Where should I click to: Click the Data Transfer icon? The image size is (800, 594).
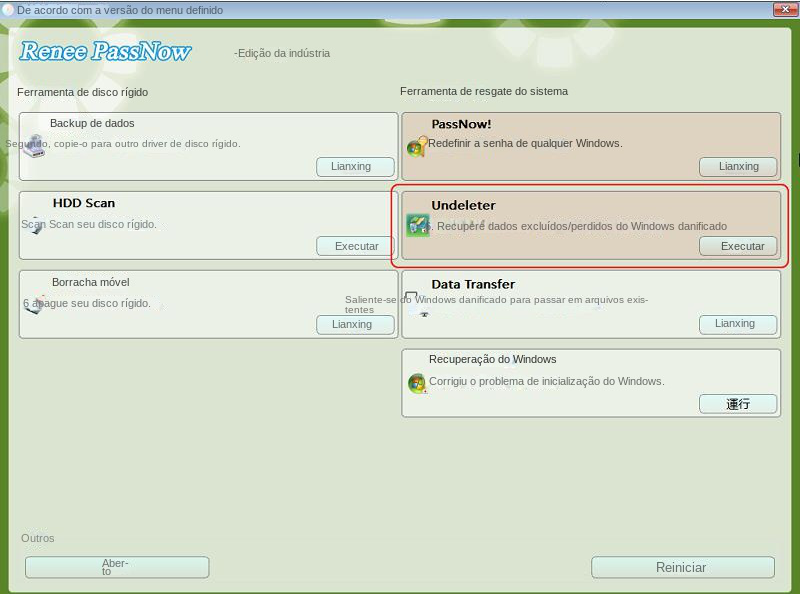417,304
